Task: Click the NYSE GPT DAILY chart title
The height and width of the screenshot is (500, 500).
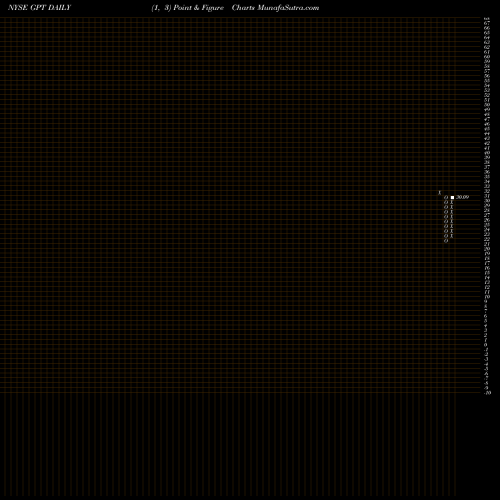Action: [x=39, y=8]
